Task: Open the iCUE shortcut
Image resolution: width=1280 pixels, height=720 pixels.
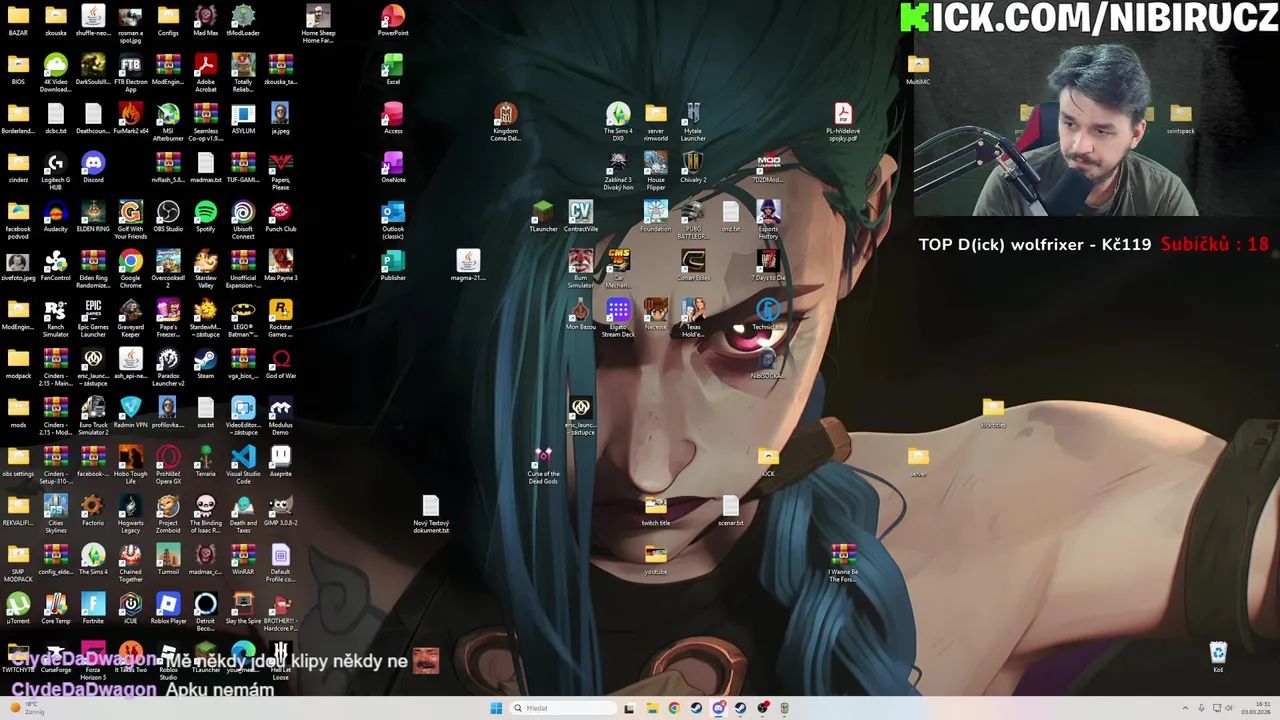Action: 131,608
